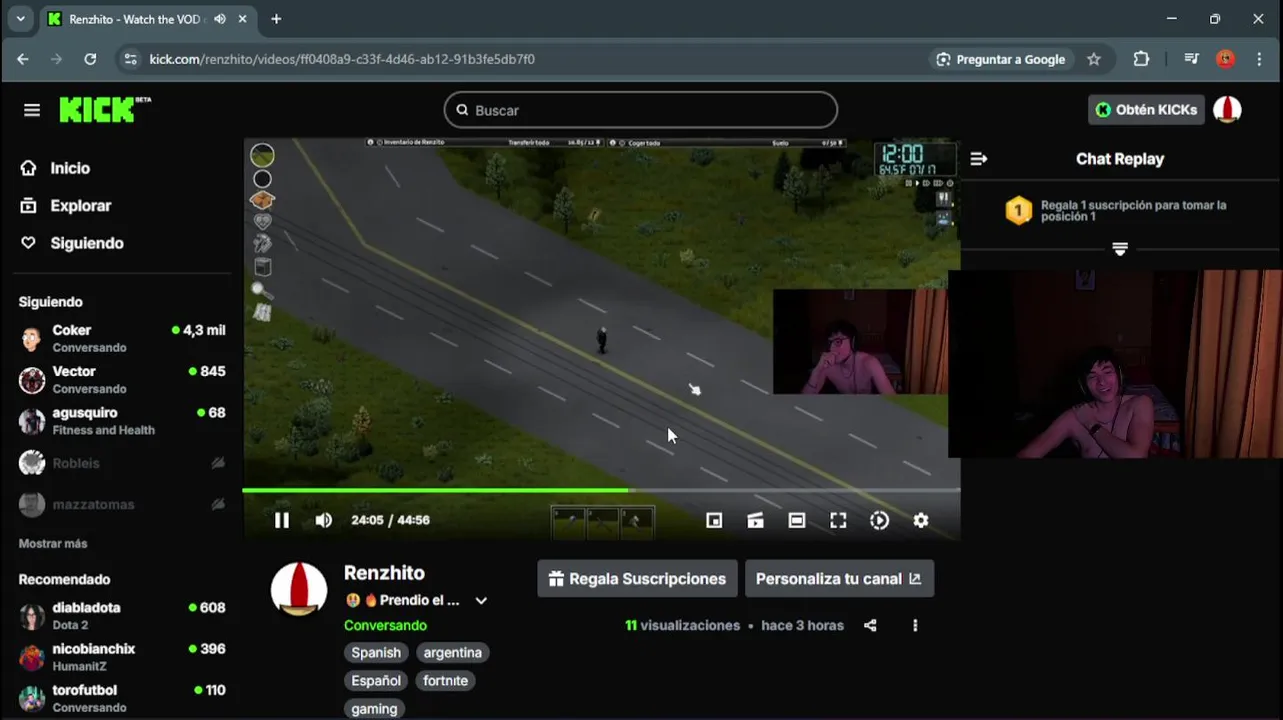Click the in-game furniture move icon

pos(262,267)
